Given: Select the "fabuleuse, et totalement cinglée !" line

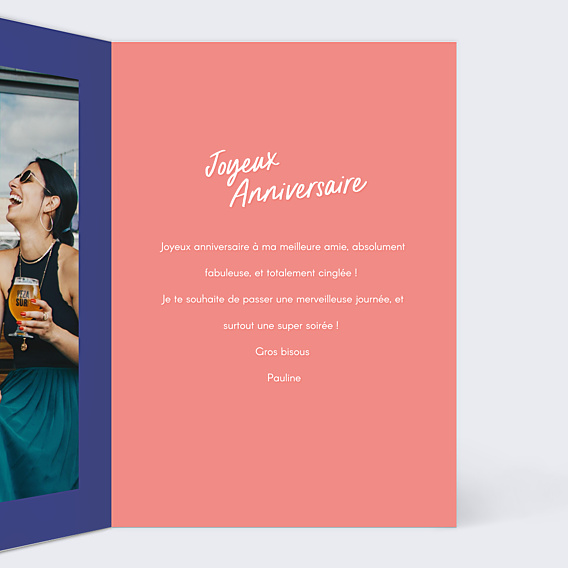Looking at the screenshot, I should [281, 273].
